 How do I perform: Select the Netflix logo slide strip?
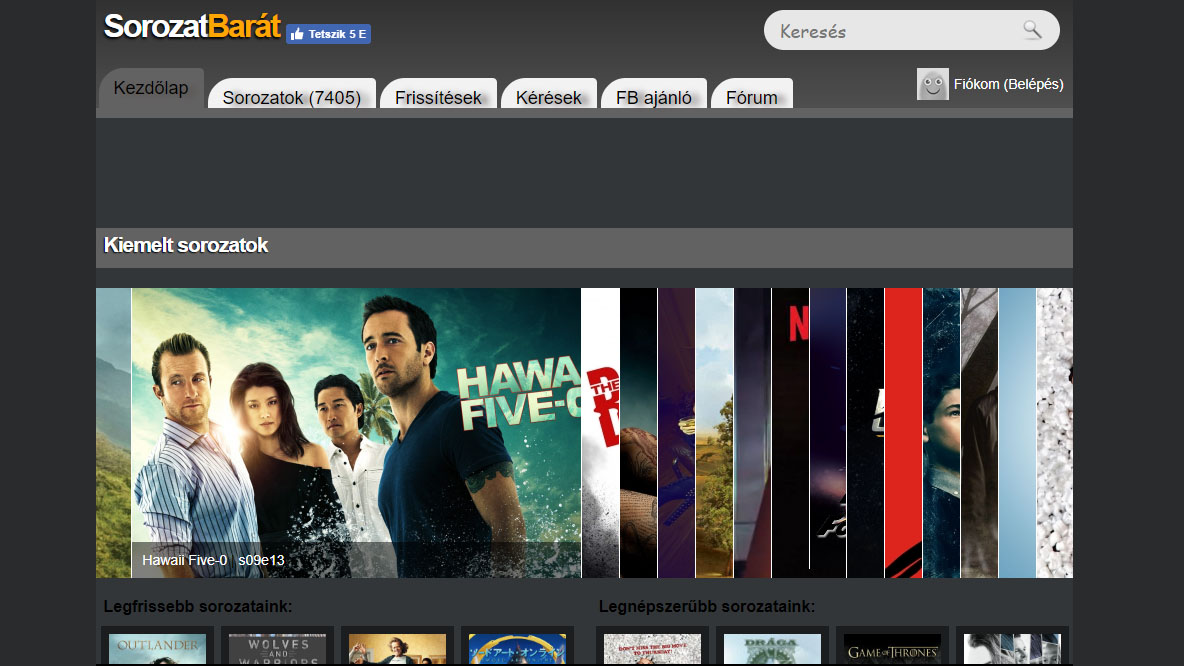pyautogui.click(x=791, y=433)
